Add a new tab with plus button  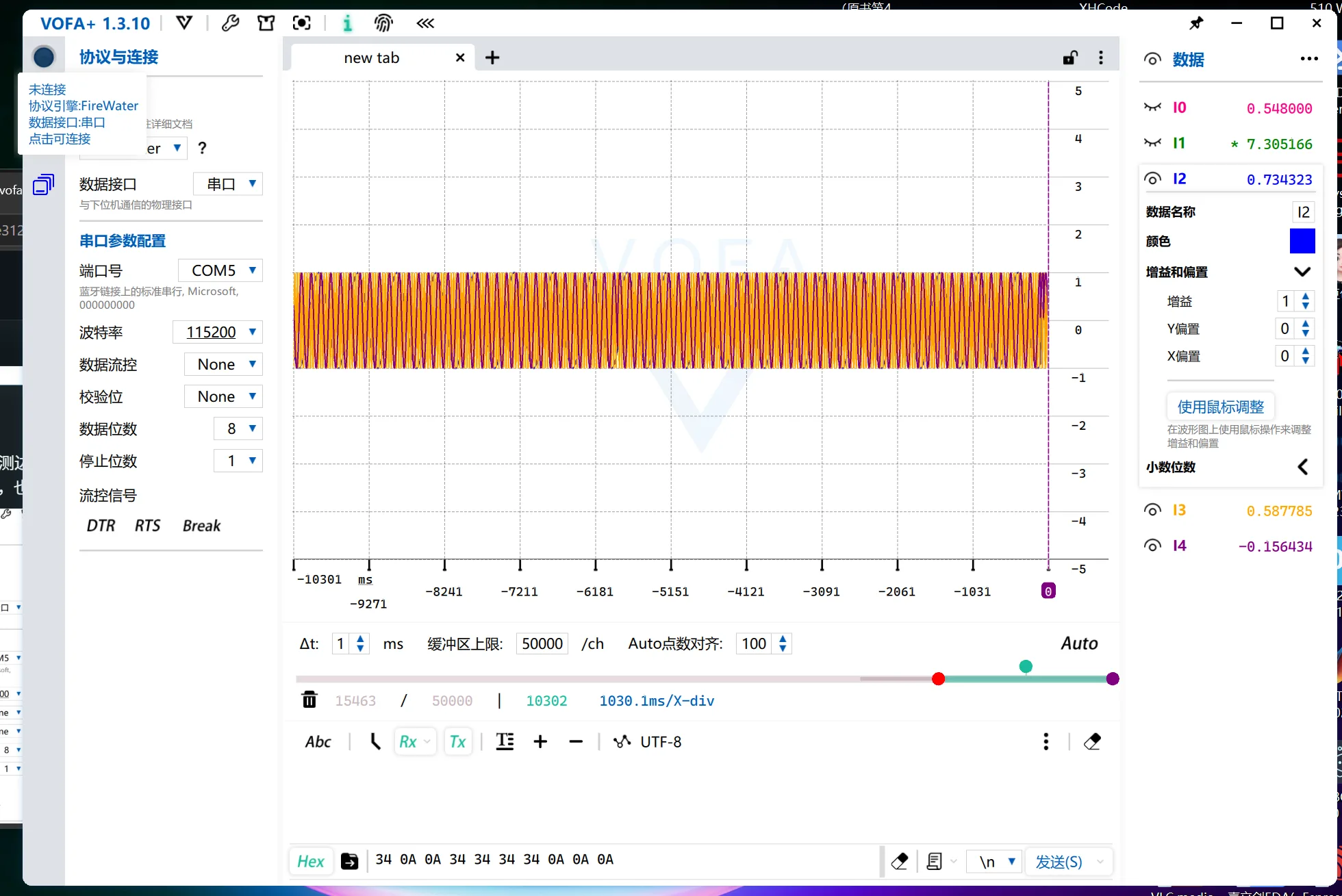492,58
